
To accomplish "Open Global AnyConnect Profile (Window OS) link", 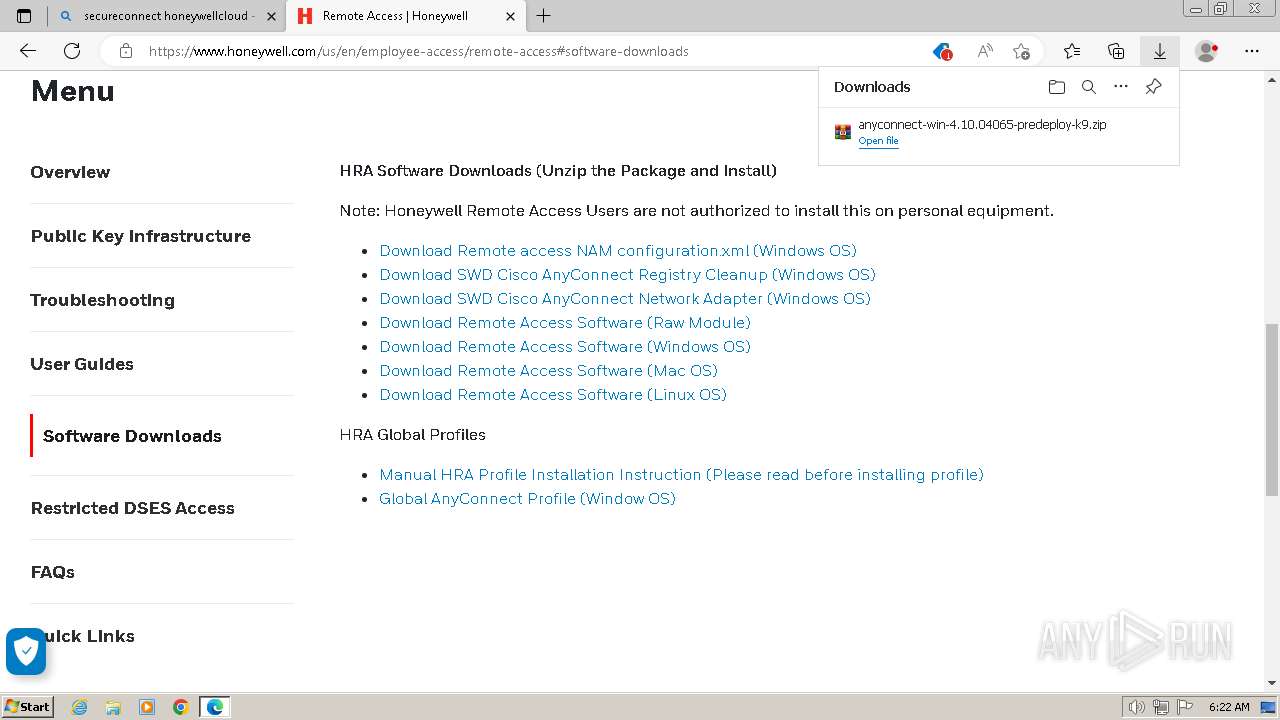I will (x=527, y=499).
